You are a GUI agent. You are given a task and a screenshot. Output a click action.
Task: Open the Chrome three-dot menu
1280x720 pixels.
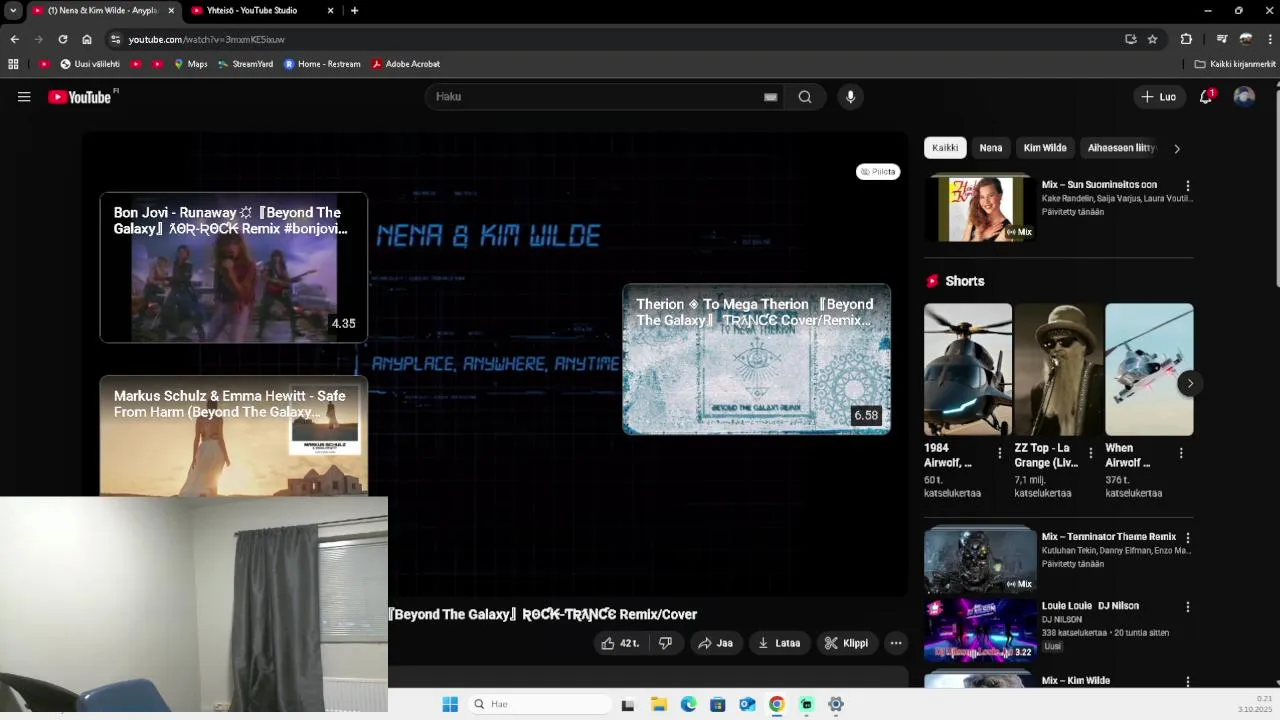pyautogui.click(x=1270, y=39)
